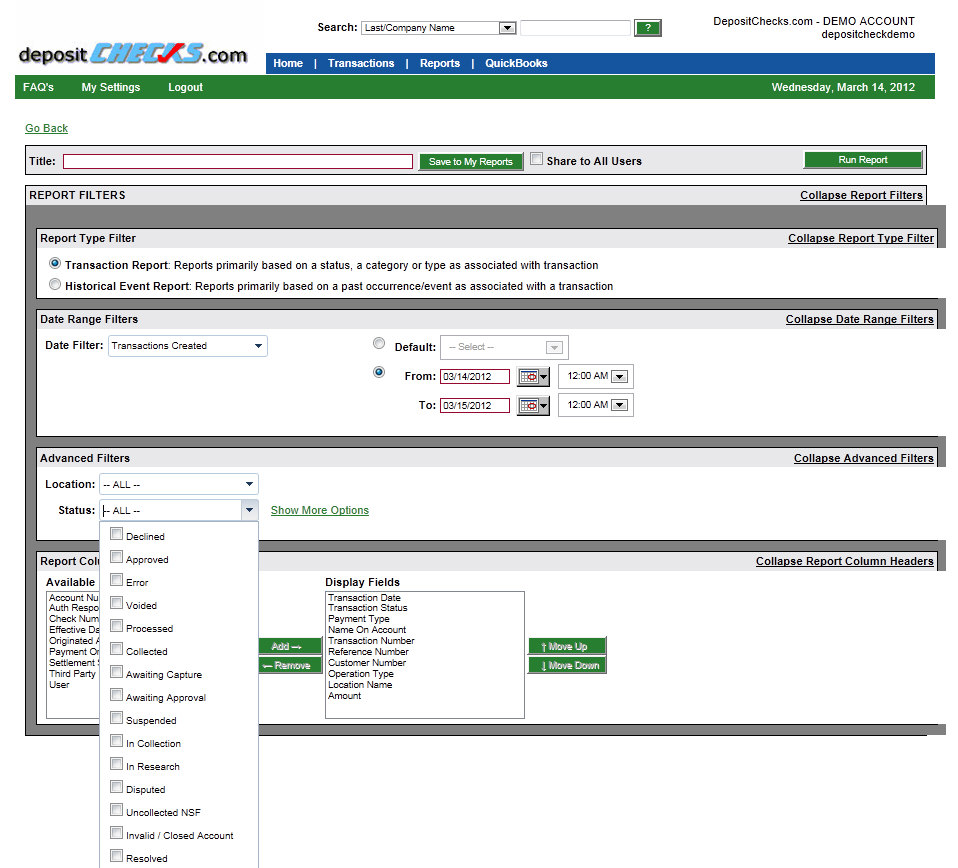Check the In Collection status checkbox

coord(116,741)
